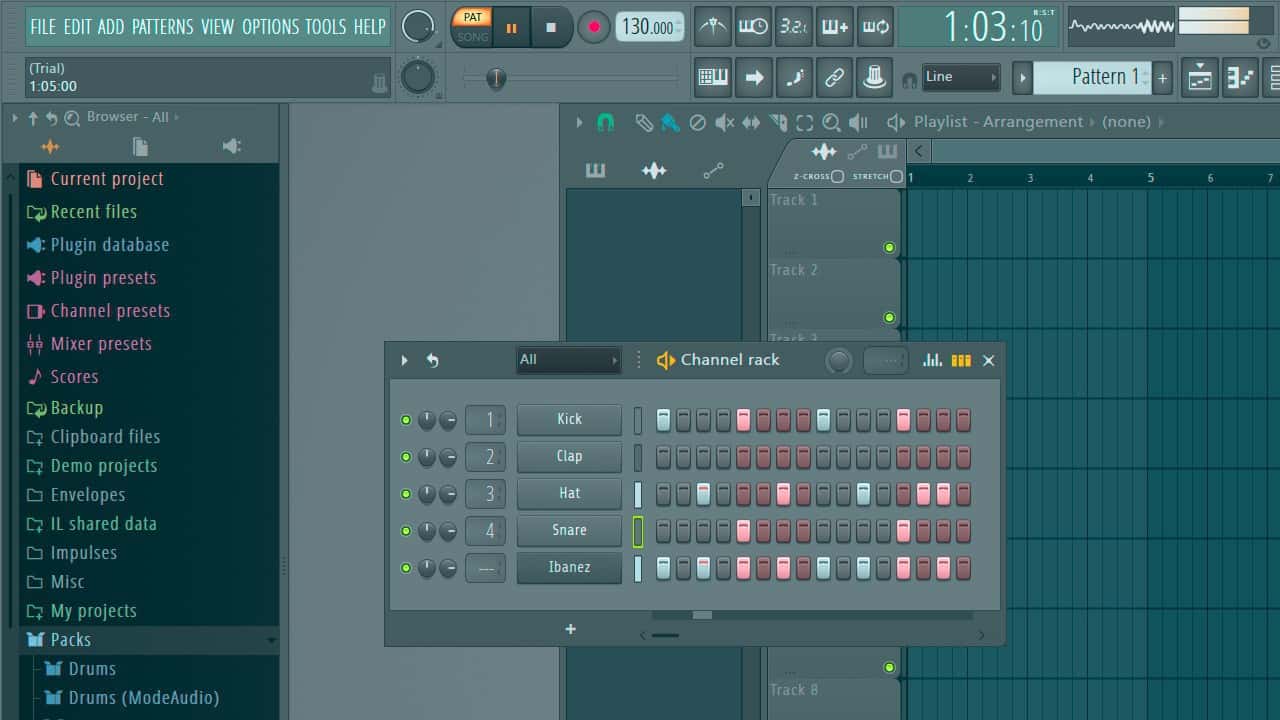1280x720 pixels.
Task: Activate the first step of the Clap row
Action: tap(663, 457)
